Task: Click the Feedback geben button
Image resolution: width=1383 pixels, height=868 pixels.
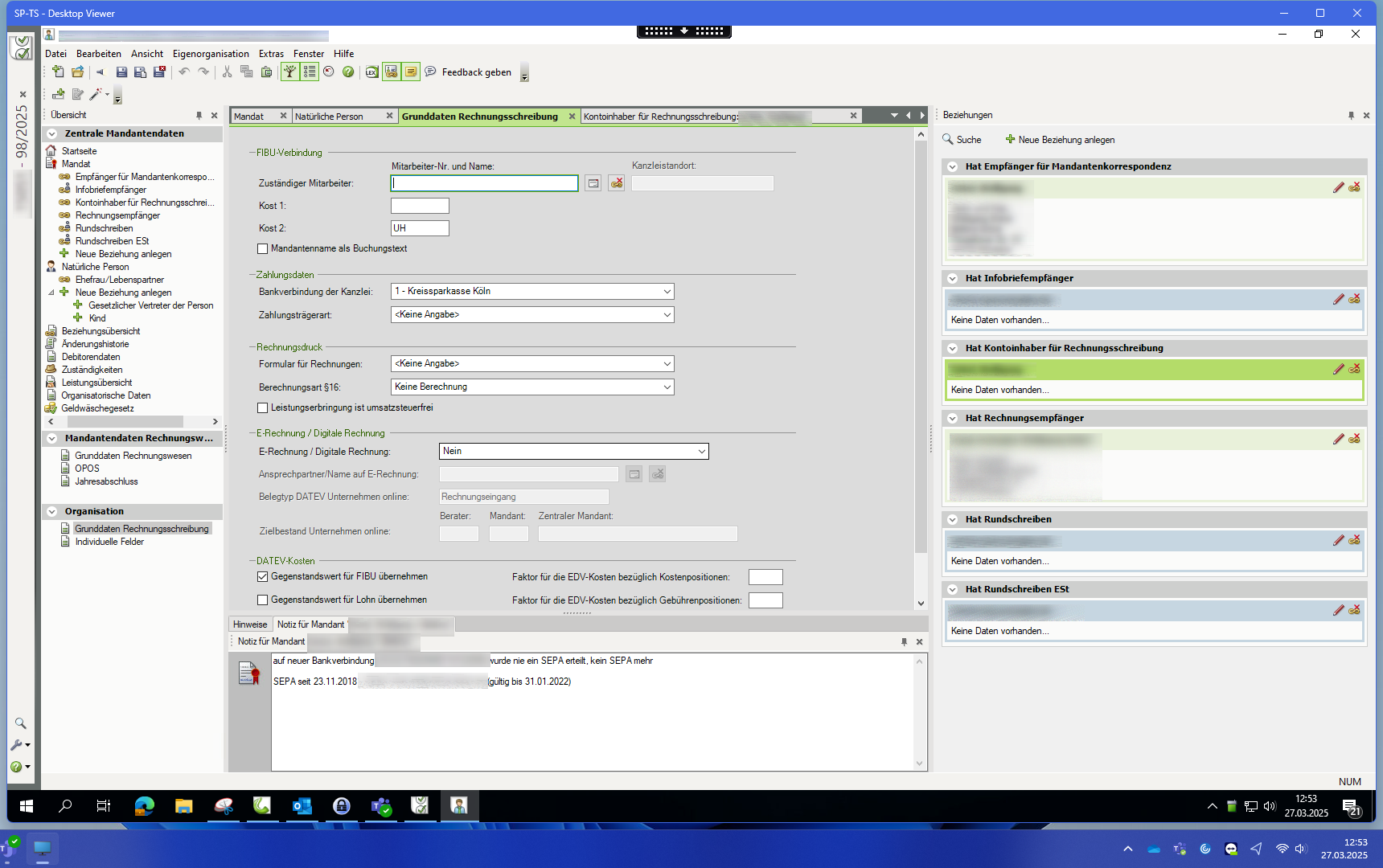Action: (x=476, y=72)
